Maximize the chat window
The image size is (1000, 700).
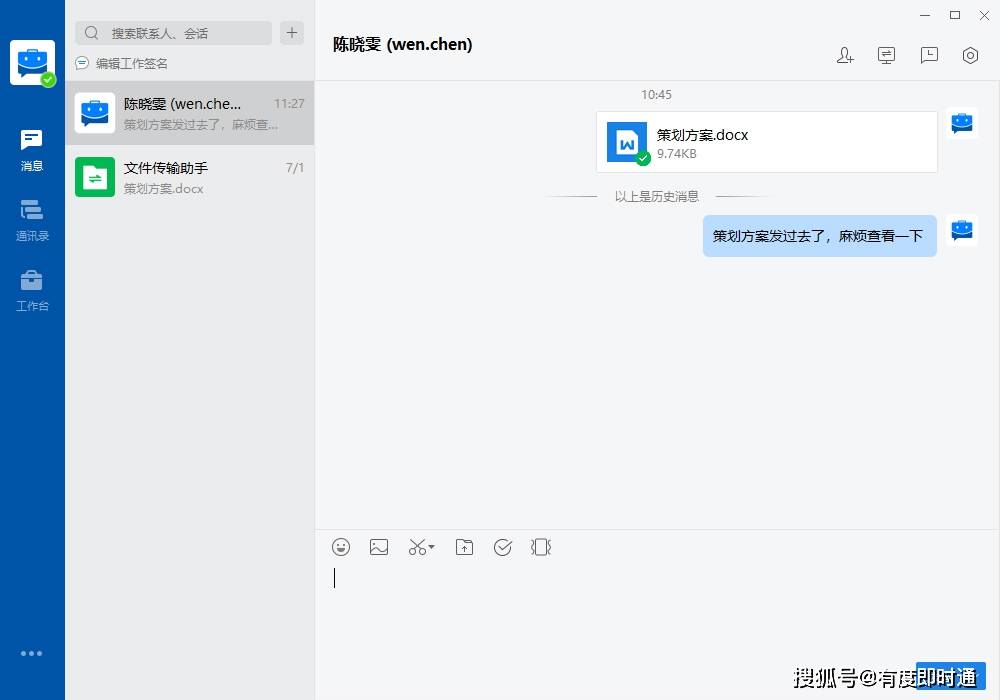pos(955,15)
